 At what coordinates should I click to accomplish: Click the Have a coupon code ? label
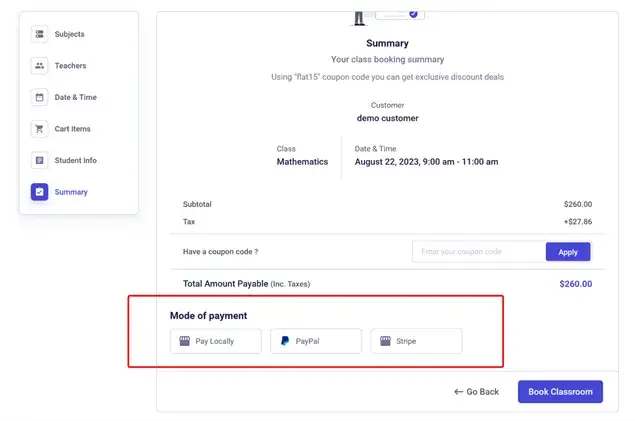click(x=220, y=252)
